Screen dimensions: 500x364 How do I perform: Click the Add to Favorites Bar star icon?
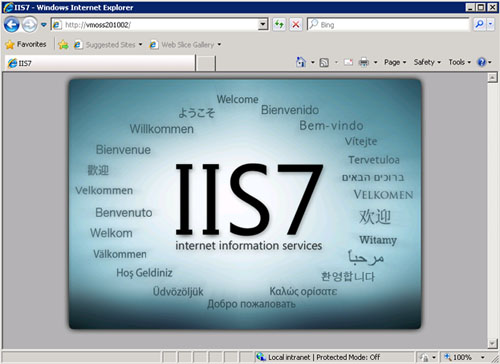point(63,45)
